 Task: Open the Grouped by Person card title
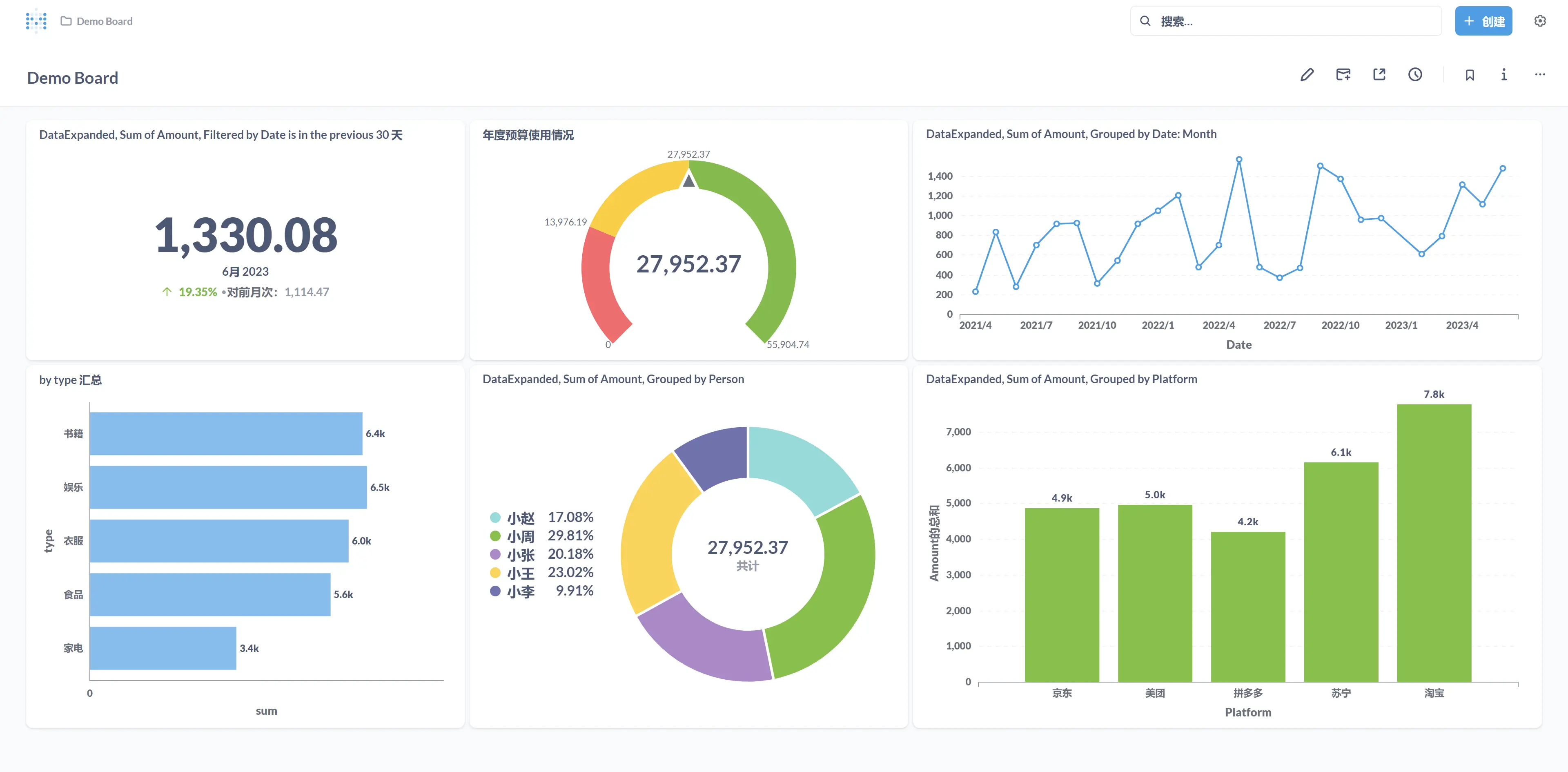[613, 379]
